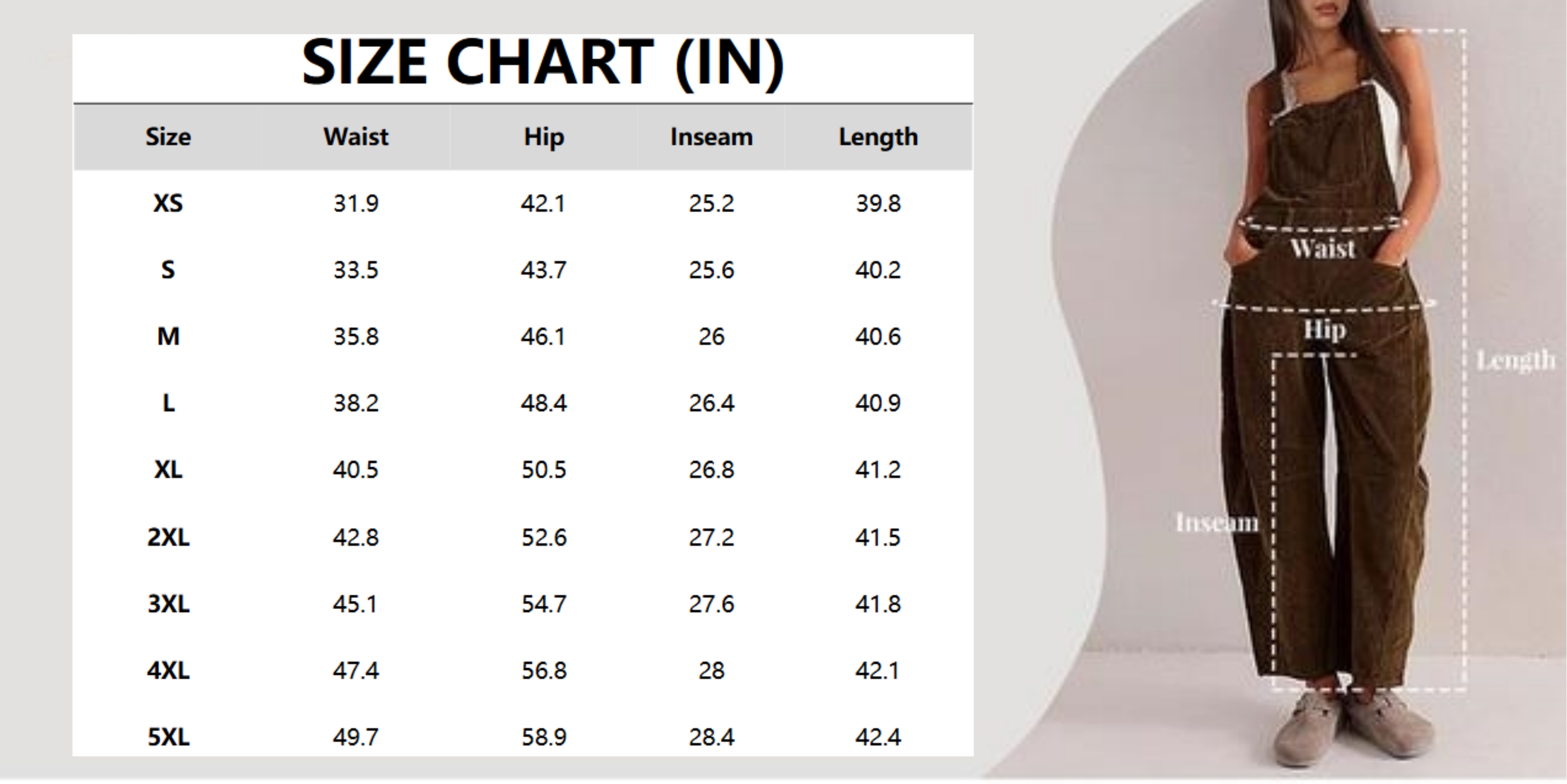Click the Inseam label beside the model's leg
The width and height of the screenshot is (1567, 784).
pos(1216,523)
